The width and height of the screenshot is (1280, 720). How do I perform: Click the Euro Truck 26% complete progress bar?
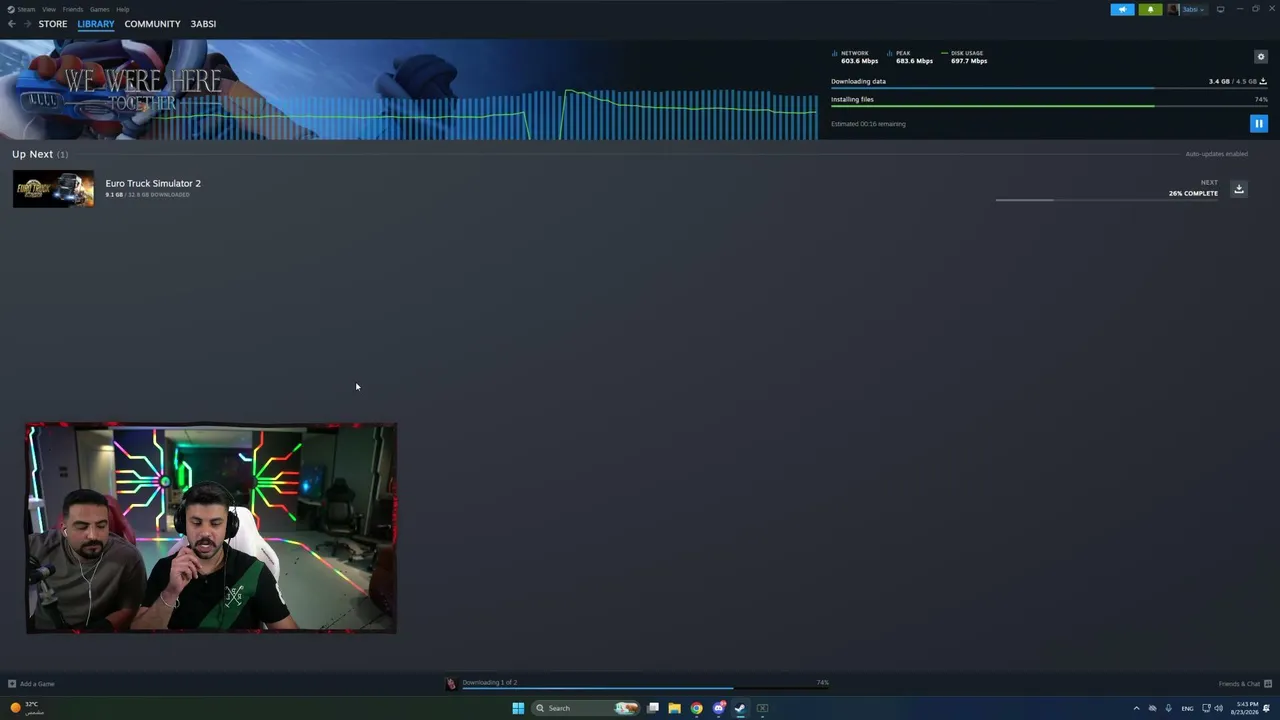pos(1107,200)
